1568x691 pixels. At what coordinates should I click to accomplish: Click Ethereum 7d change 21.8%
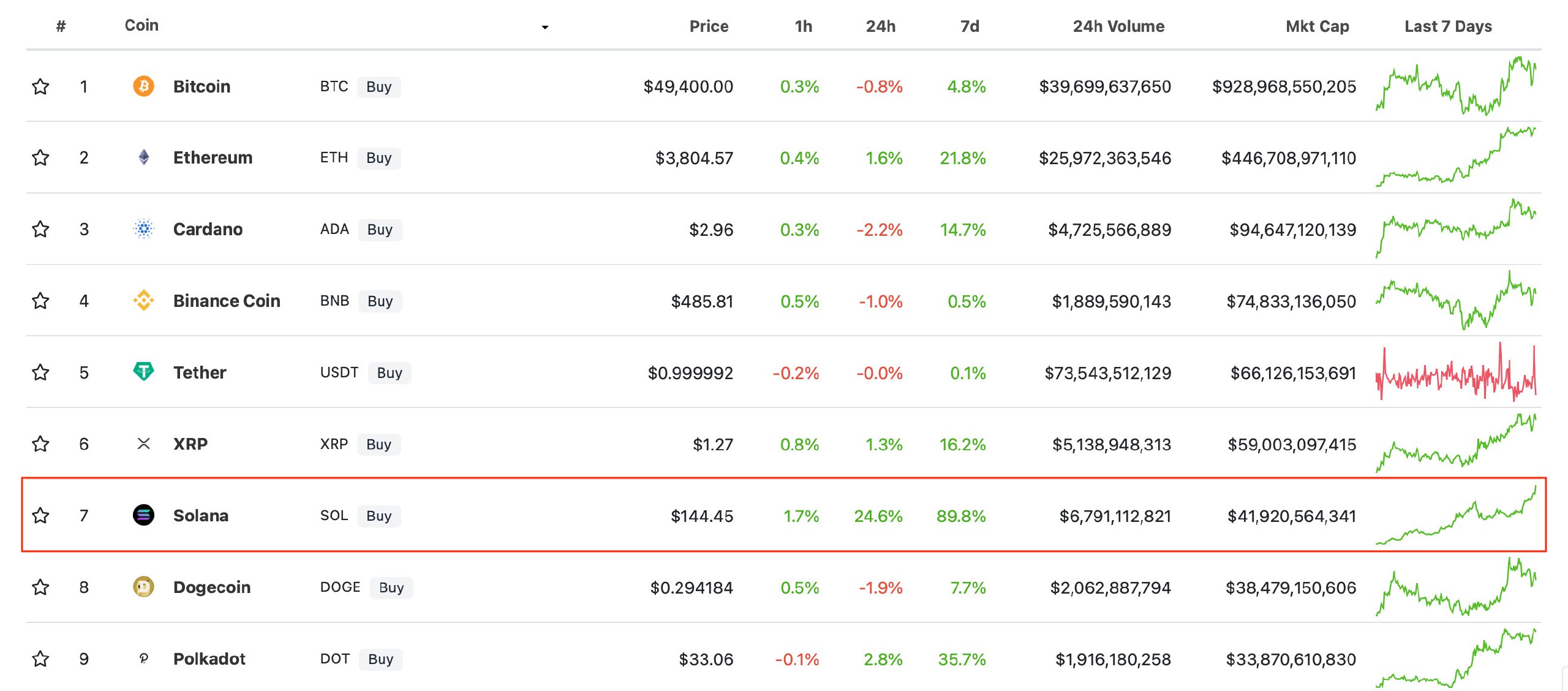pyautogui.click(x=963, y=158)
